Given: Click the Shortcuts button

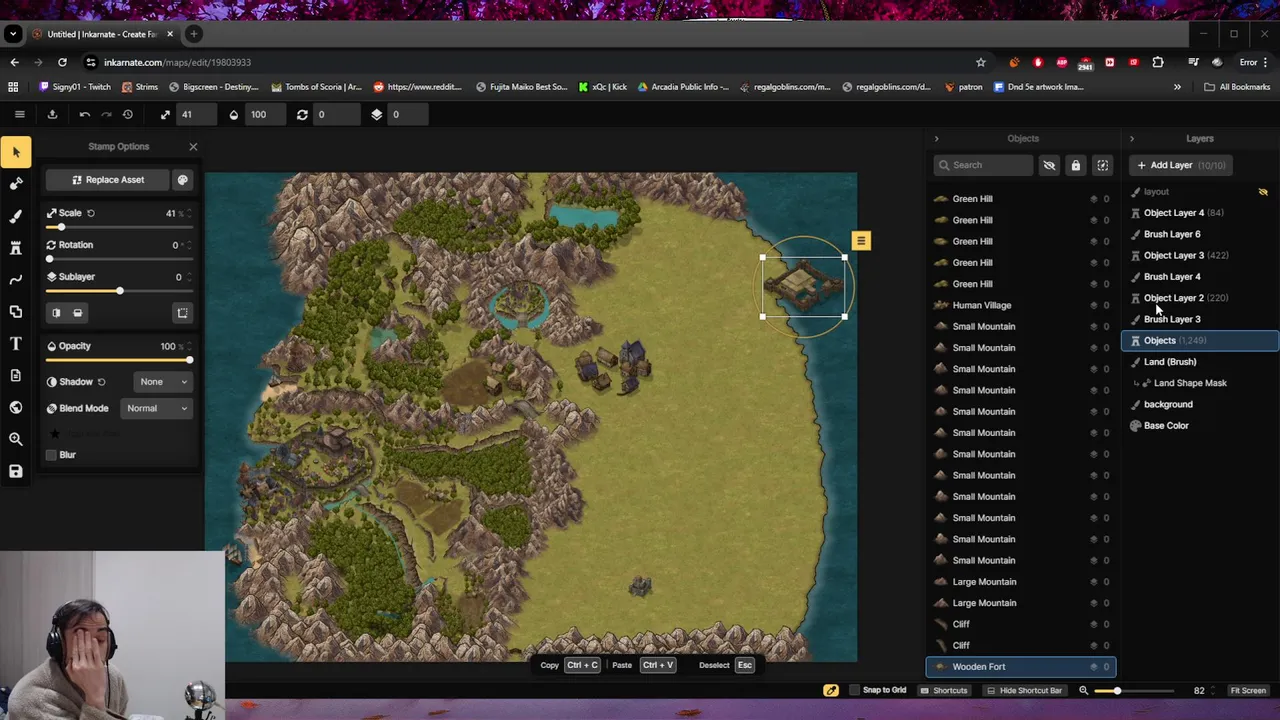Looking at the screenshot, I should point(944,690).
